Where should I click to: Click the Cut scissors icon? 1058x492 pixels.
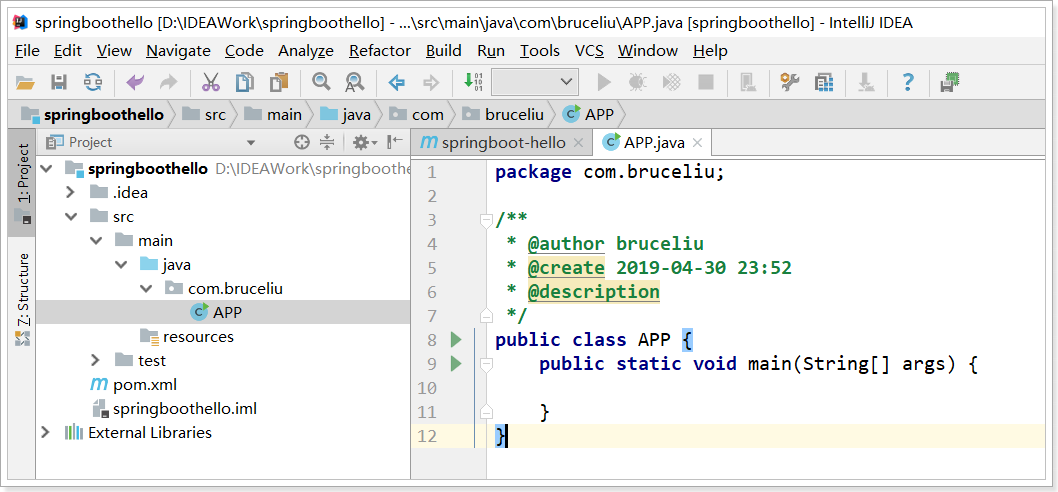click(211, 83)
